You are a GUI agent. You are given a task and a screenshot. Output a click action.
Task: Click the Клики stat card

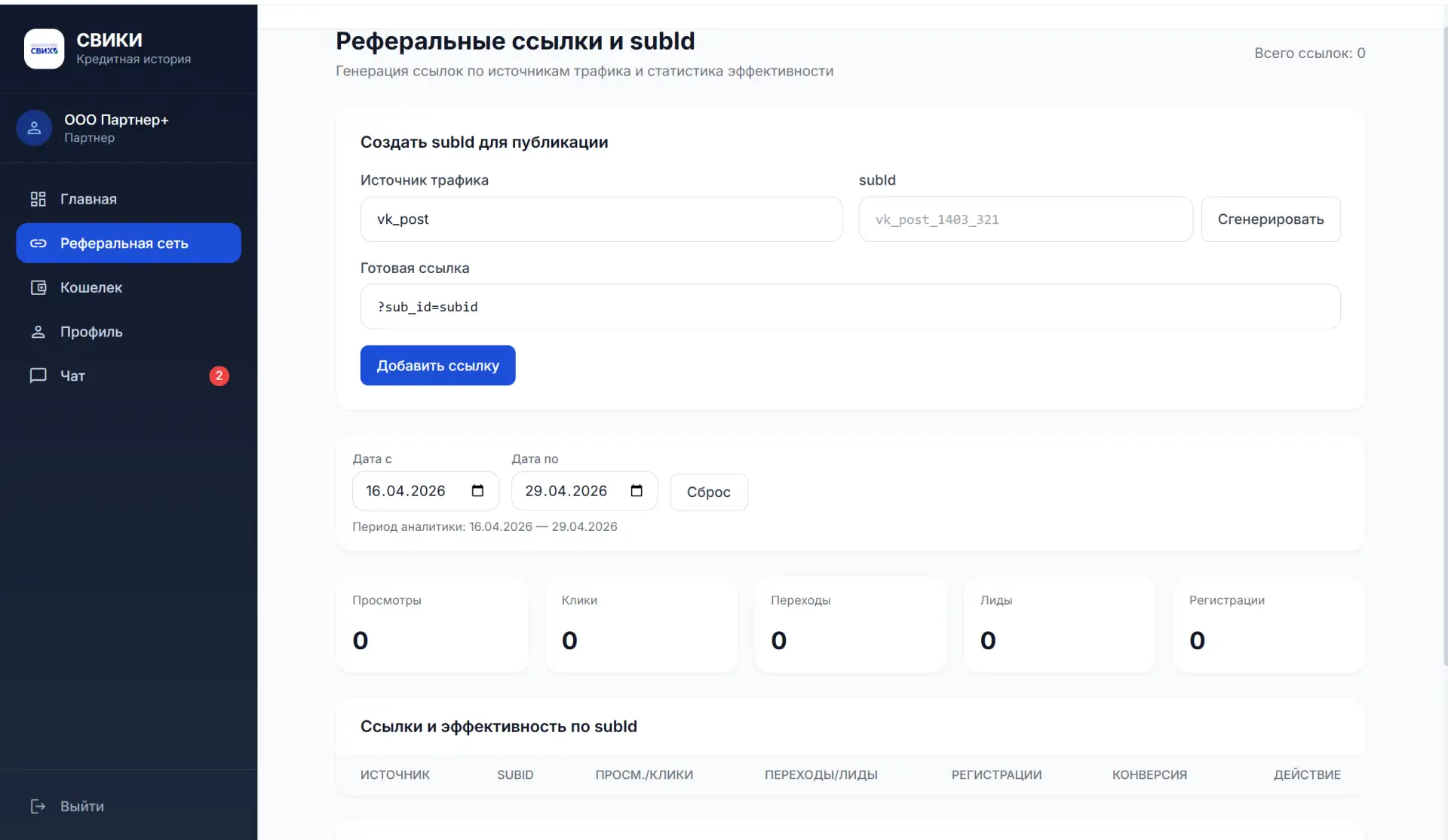tap(641, 624)
